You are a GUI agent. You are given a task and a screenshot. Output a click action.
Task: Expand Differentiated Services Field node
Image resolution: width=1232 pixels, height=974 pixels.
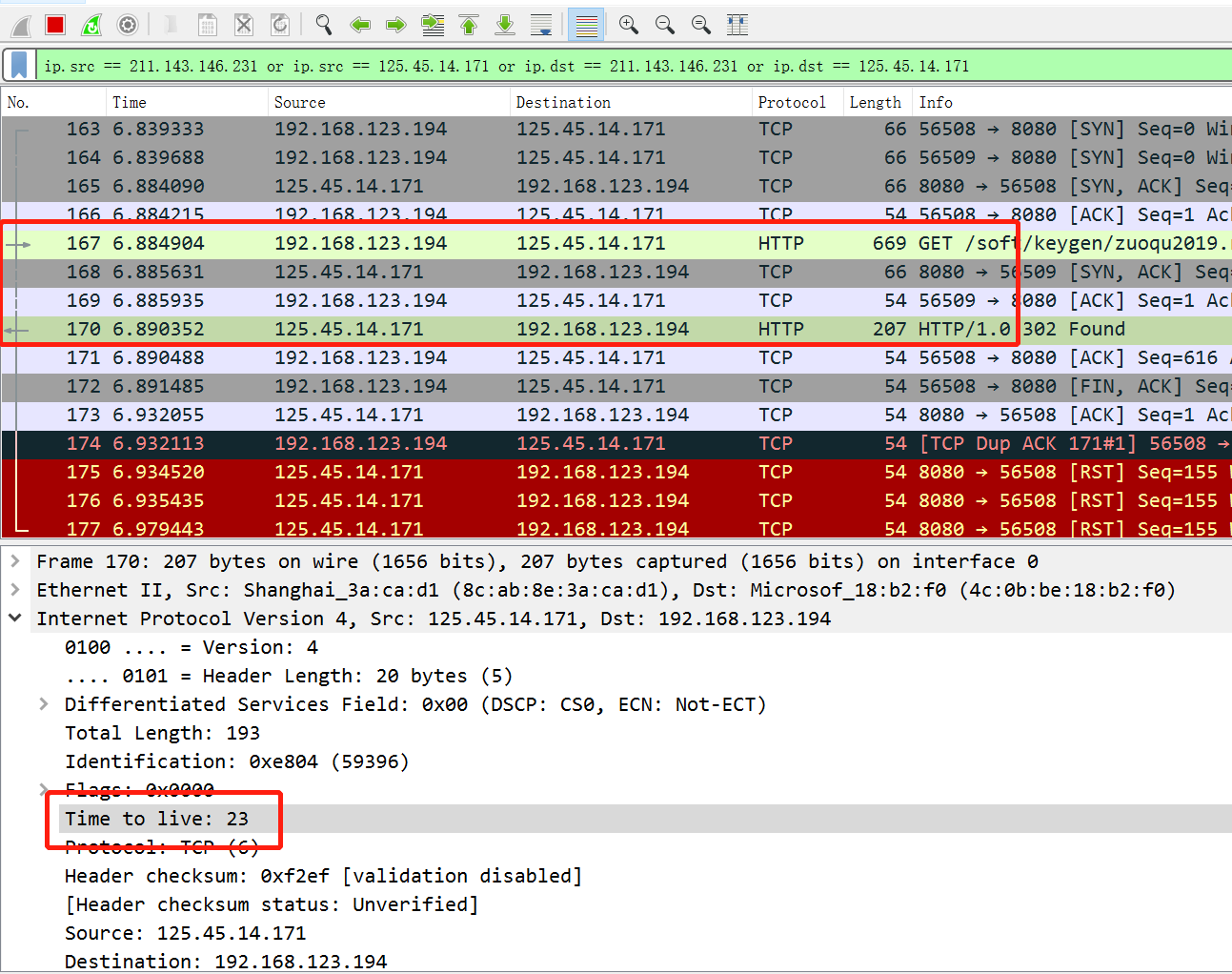click(44, 704)
